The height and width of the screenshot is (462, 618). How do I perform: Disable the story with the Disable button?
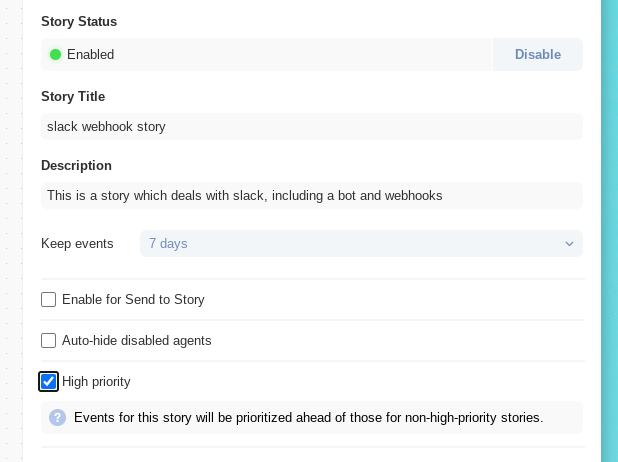point(538,54)
